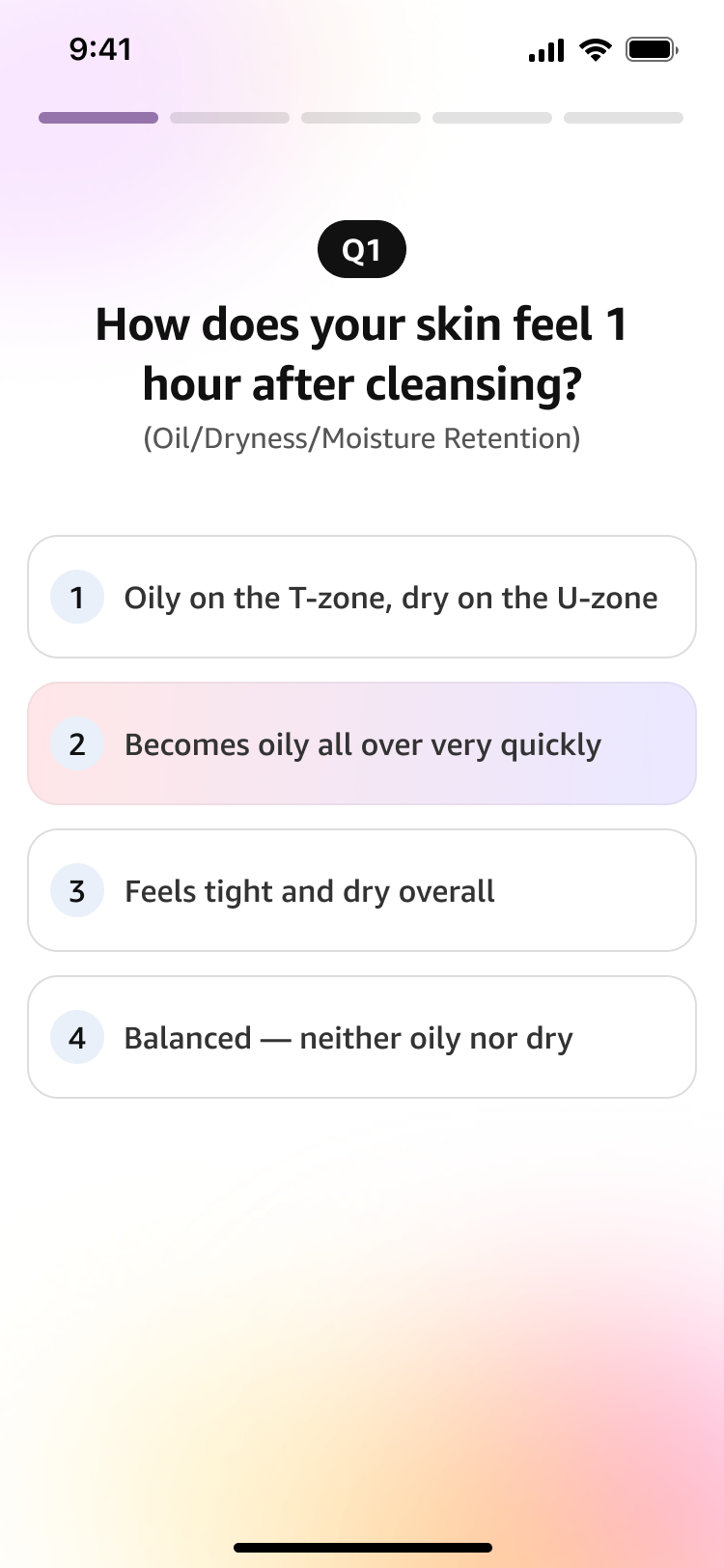Click the number 4 circle badge
This screenshot has width=724, height=1568.
[77, 1038]
